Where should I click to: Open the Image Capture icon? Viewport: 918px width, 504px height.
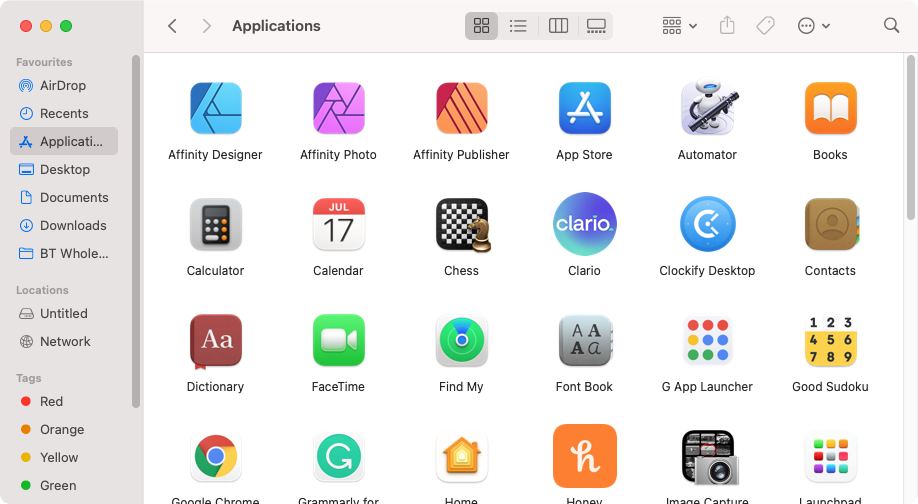coord(710,458)
